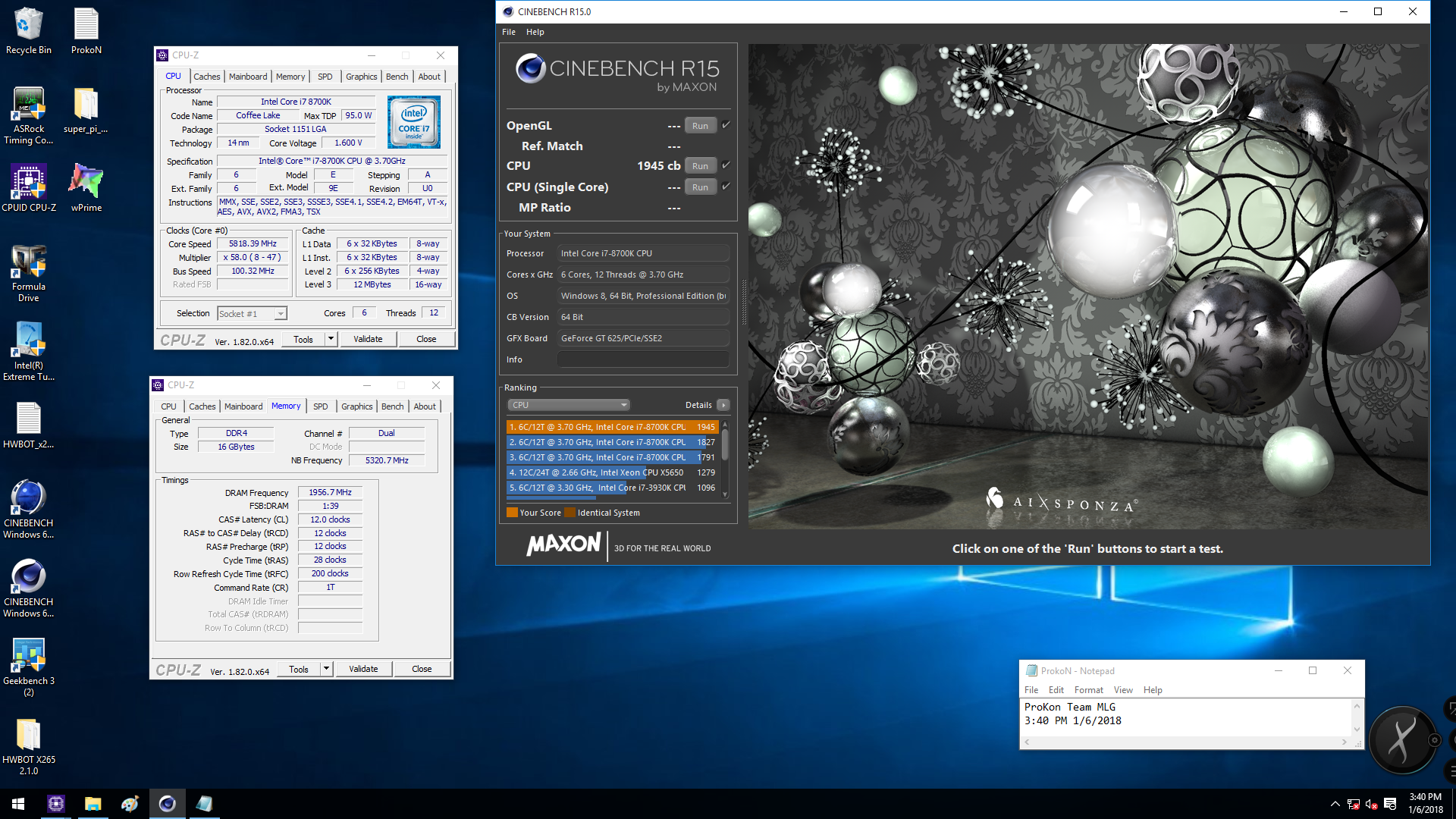
Task: Open CPU-Z from the taskbar
Action: click(x=56, y=804)
